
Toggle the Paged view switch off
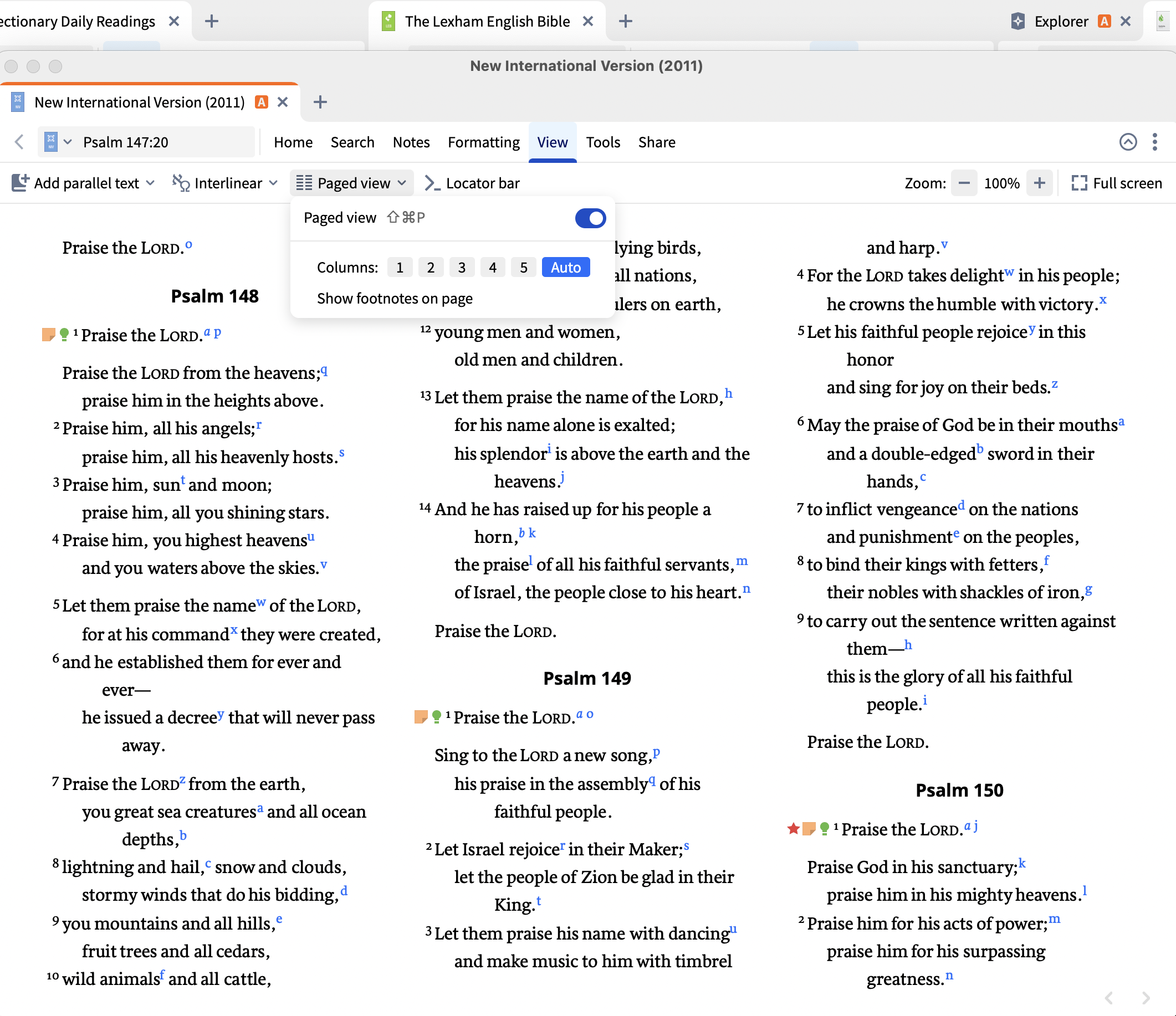click(590, 218)
